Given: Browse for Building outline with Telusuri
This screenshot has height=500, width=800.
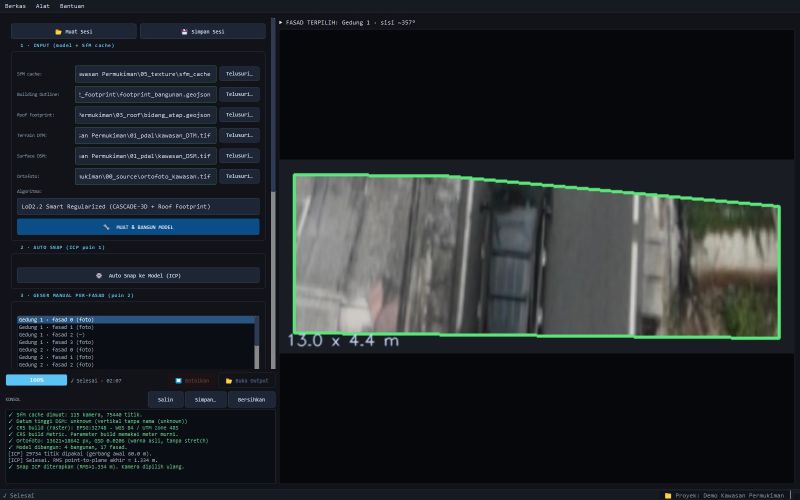Looking at the screenshot, I should (239, 94).
